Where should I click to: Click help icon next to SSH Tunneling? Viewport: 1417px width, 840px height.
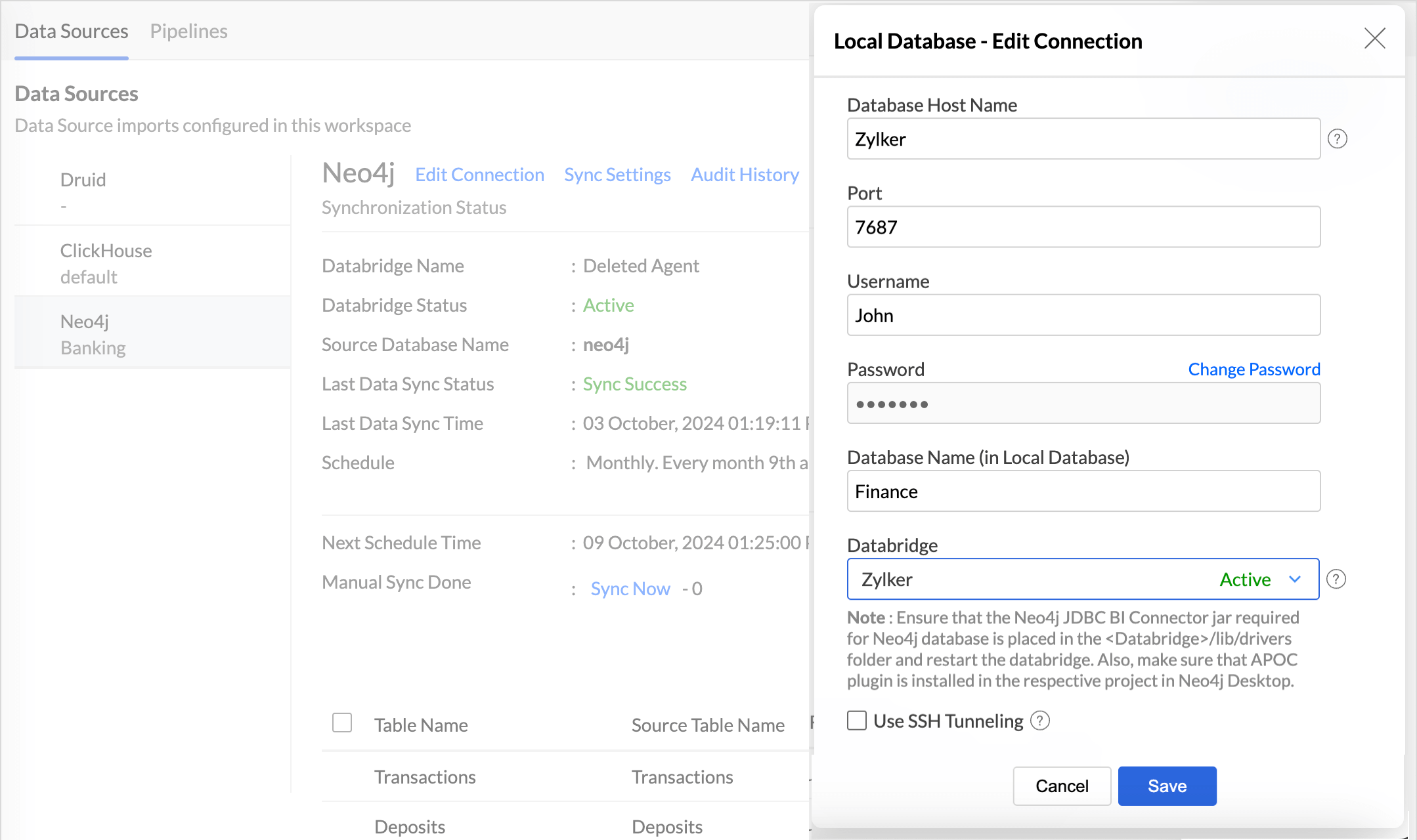(x=1040, y=721)
